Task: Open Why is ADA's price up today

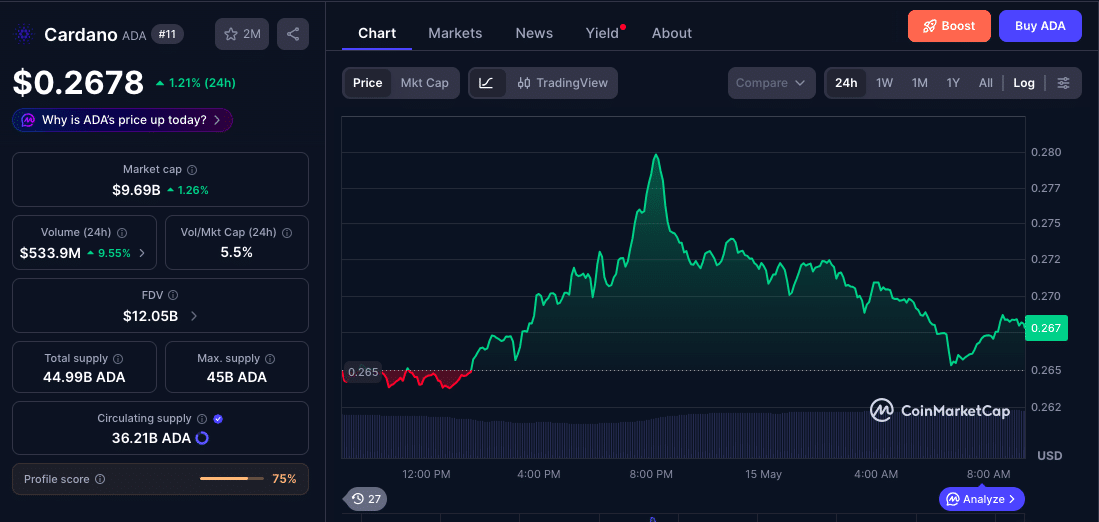Action: pos(122,120)
